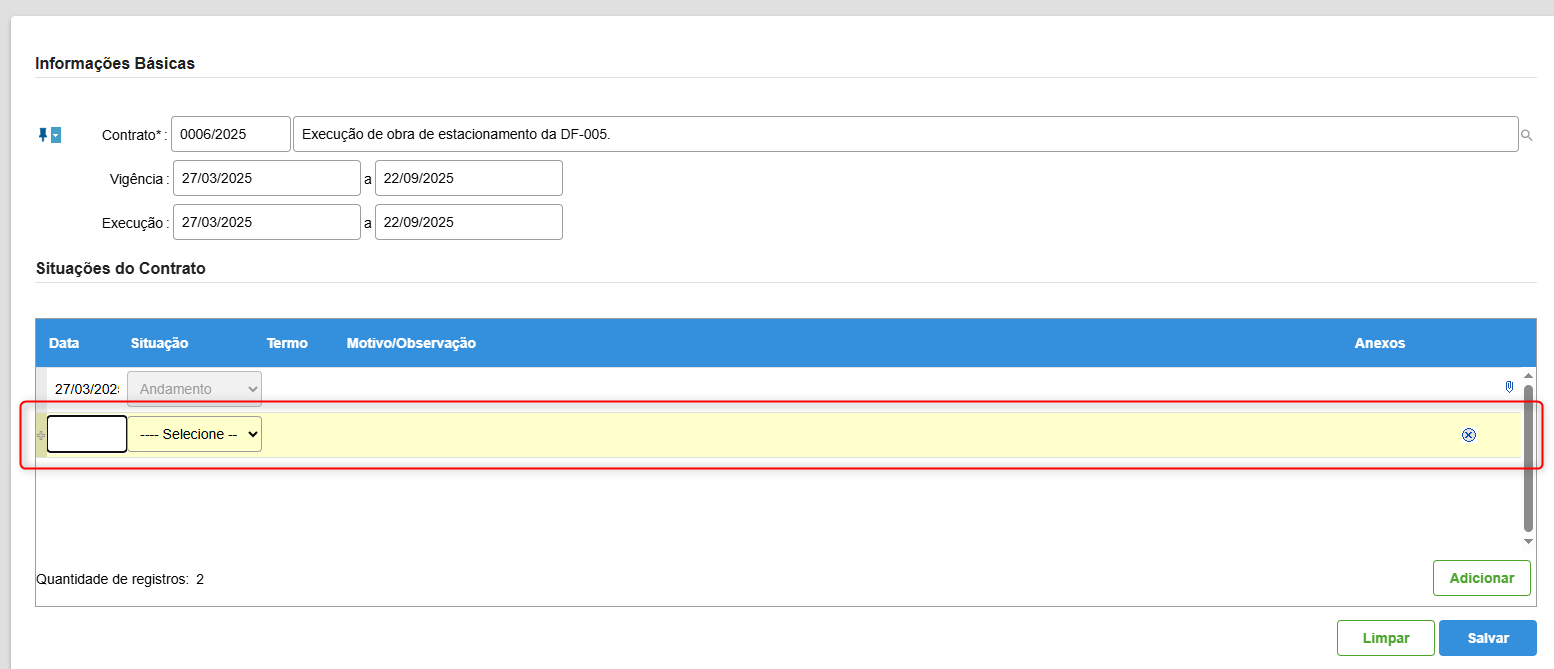The image size is (1554, 669).
Task: Click the Limpar button
Action: [1386, 638]
